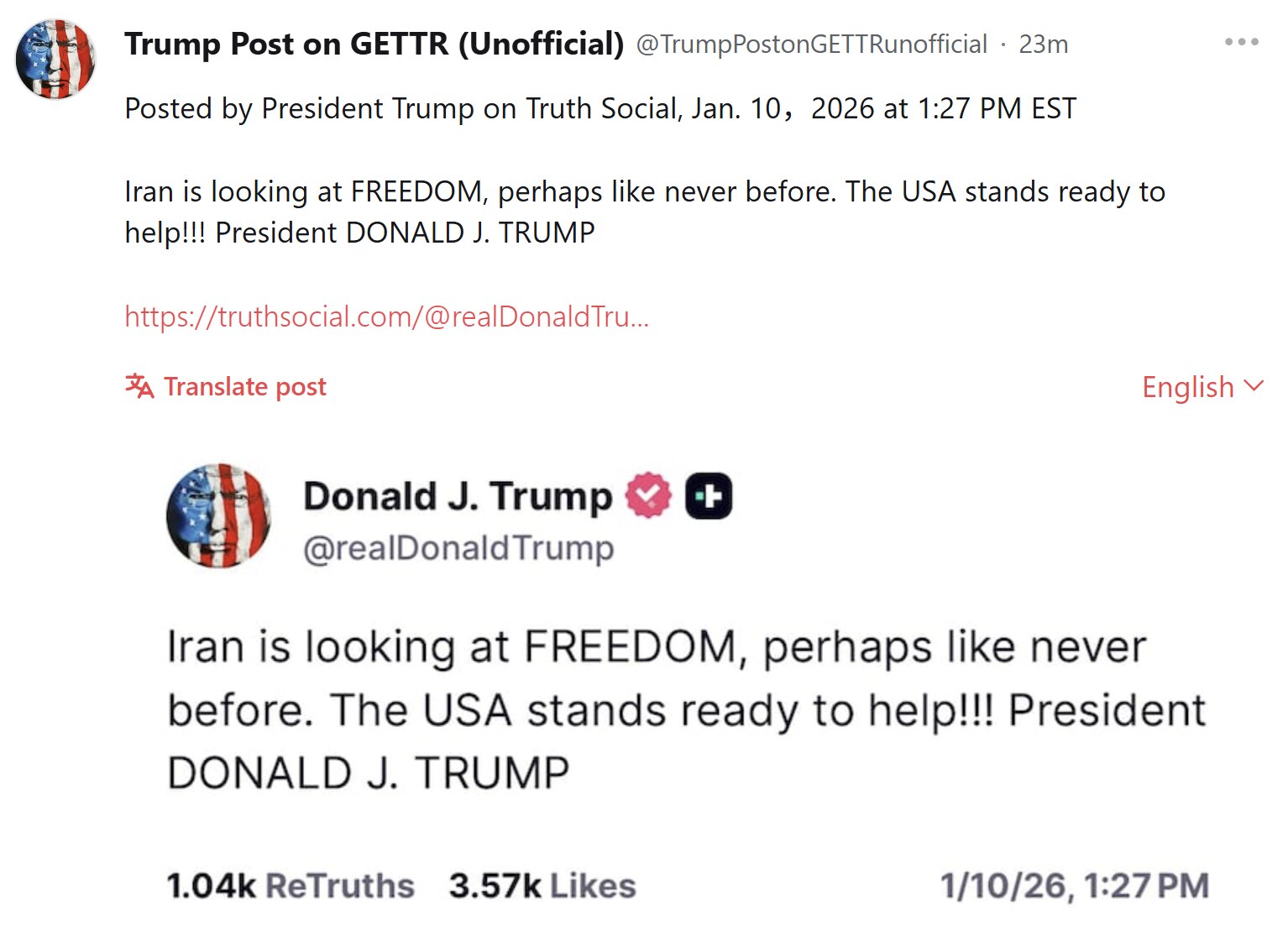Viewport: 1288px width, 931px height.
Task: Click the @realDonaldTrump handle in the image
Action: click(x=458, y=547)
